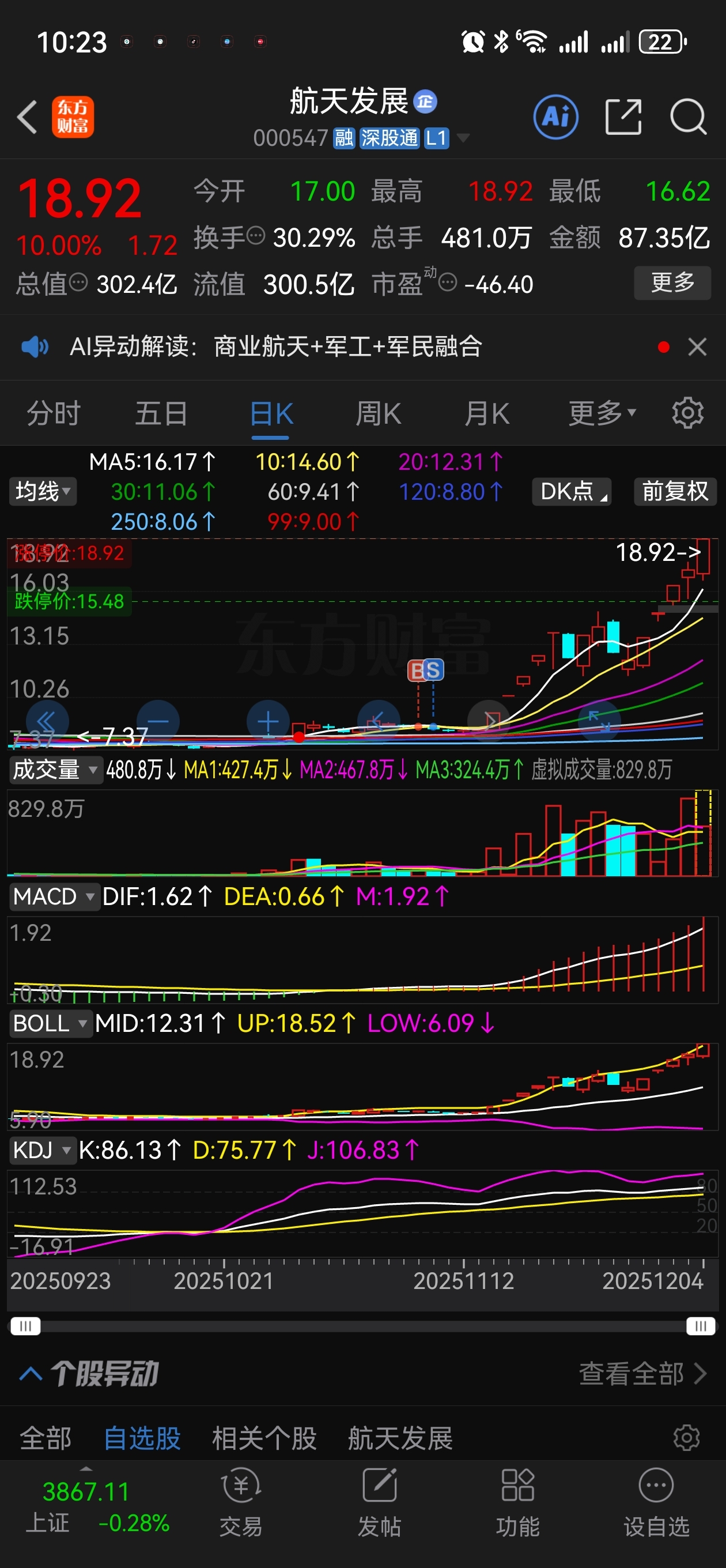Switch to 月K tab
The height and width of the screenshot is (1568, 726).
pyautogui.click(x=486, y=413)
